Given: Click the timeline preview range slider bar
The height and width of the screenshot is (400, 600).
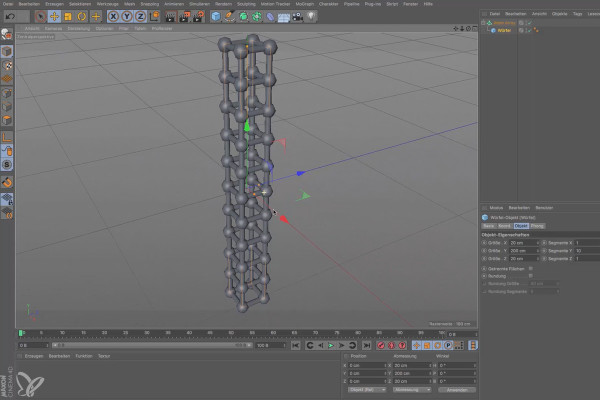Looking at the screenshot, I should [x=152, y=345].
